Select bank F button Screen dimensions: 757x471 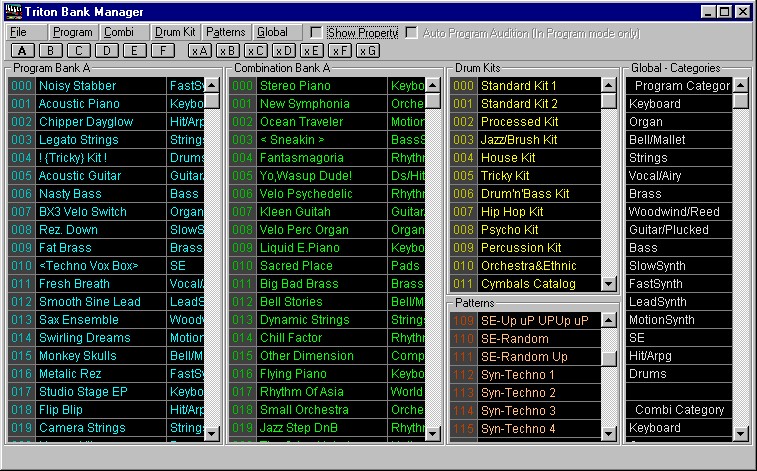point(163,50)
